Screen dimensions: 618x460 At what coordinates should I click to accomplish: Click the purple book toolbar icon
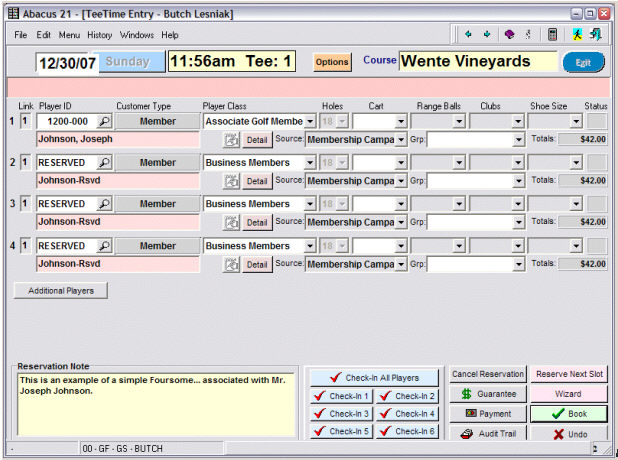[x=510, y=34]
